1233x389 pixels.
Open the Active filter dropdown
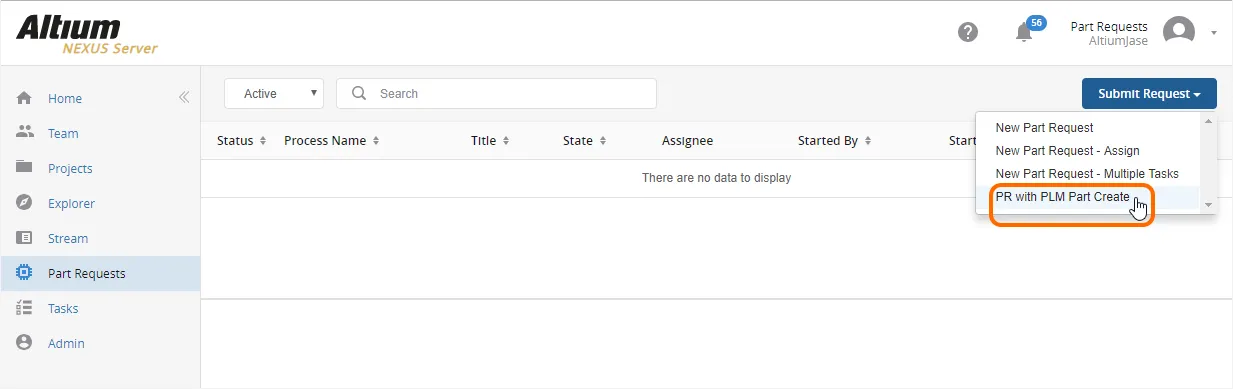pos(274,93)
